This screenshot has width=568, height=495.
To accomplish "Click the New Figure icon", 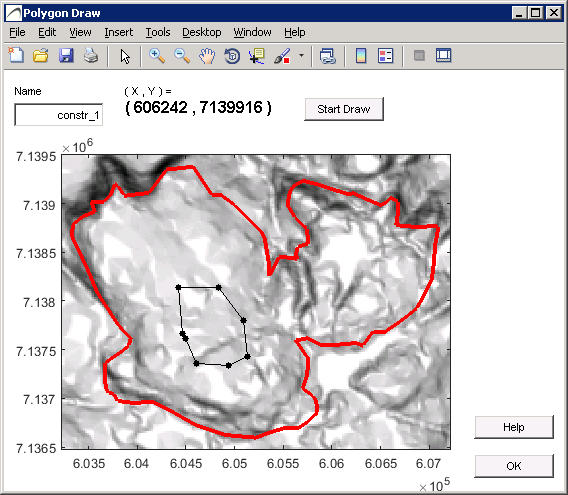I will coord(16,56).
